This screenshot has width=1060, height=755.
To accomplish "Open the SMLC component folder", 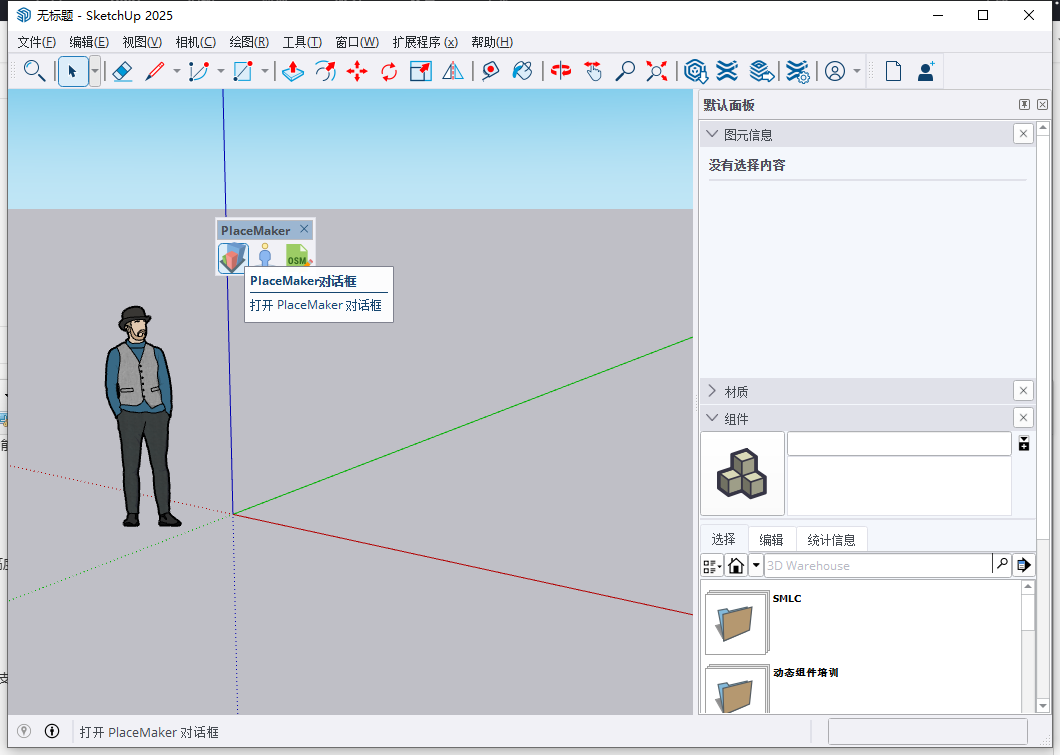I will (x=737, y=622).
